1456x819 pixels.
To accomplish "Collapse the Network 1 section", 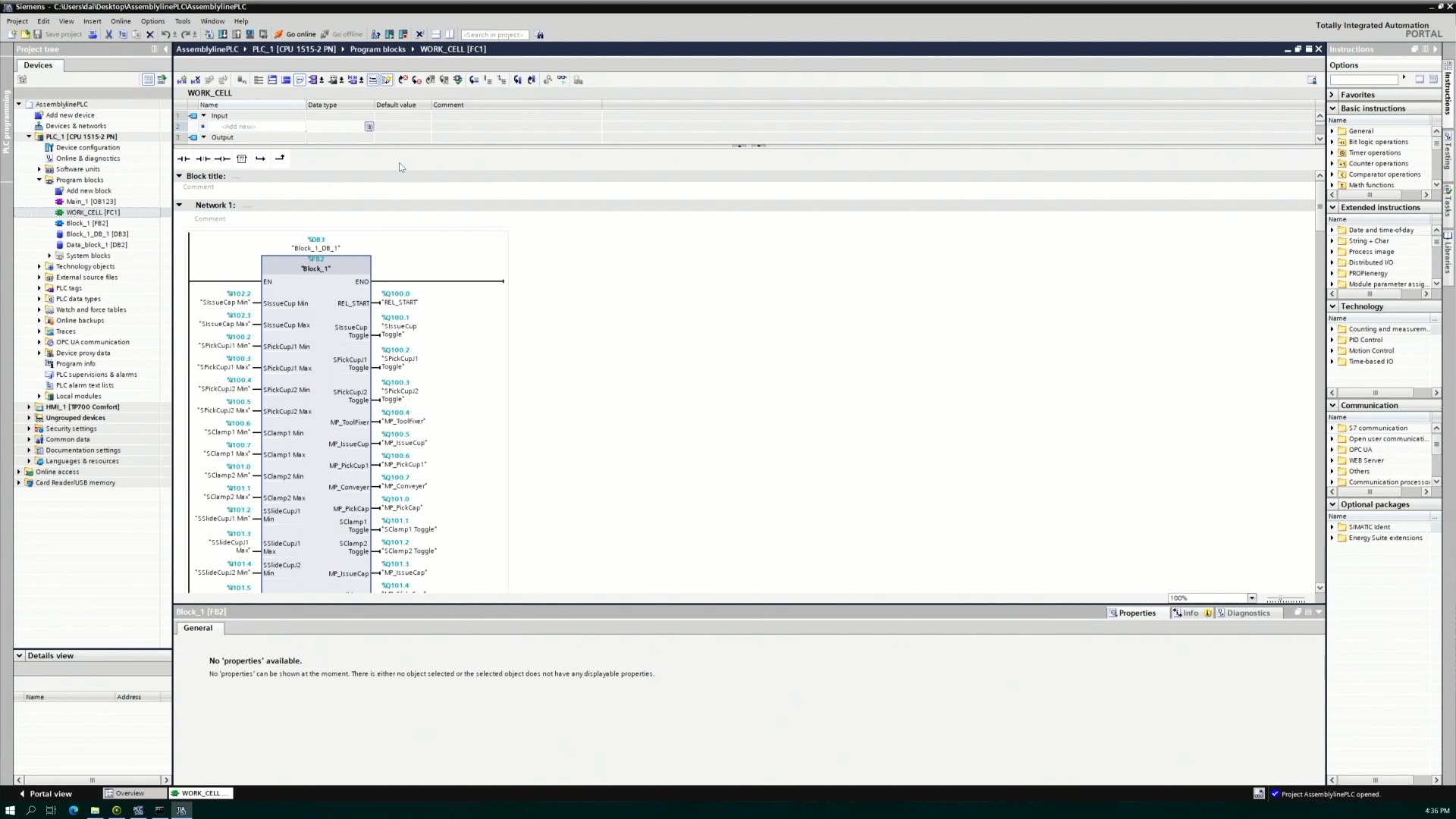I will (180, 205).
